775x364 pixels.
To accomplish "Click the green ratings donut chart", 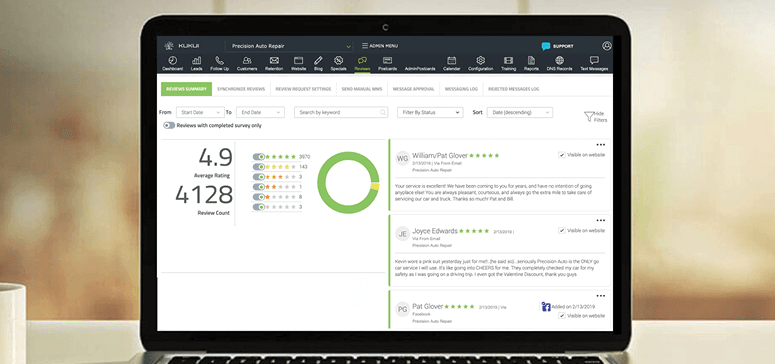I will (x=348, y=182).
